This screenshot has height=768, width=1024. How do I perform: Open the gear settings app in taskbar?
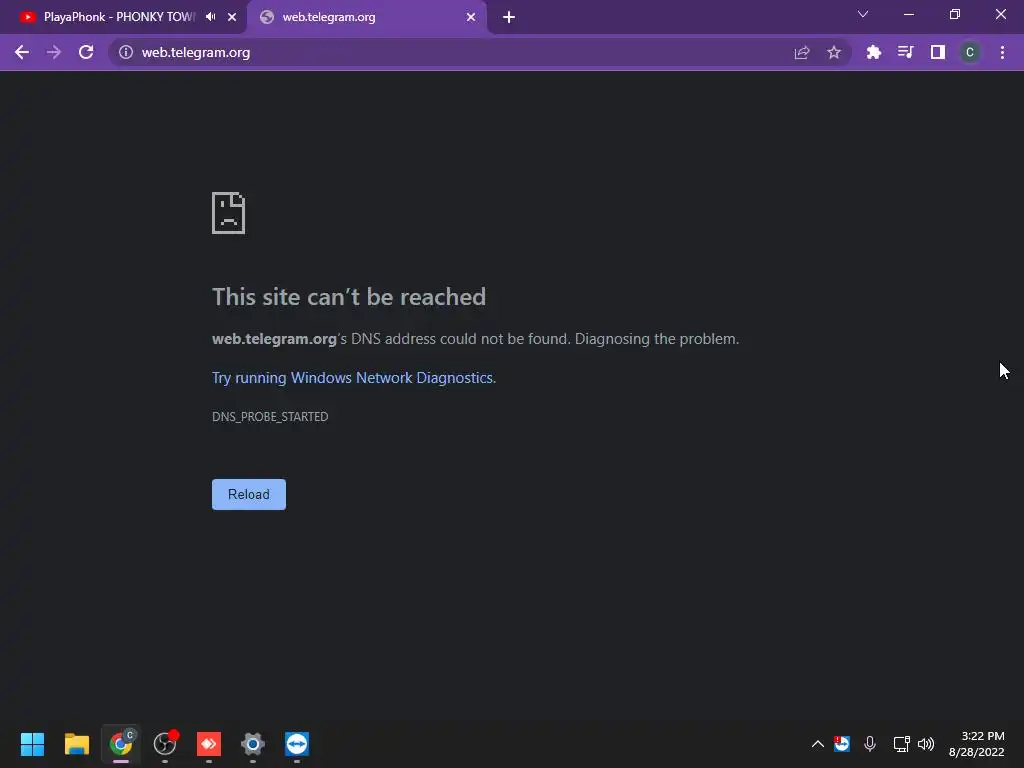253,744
